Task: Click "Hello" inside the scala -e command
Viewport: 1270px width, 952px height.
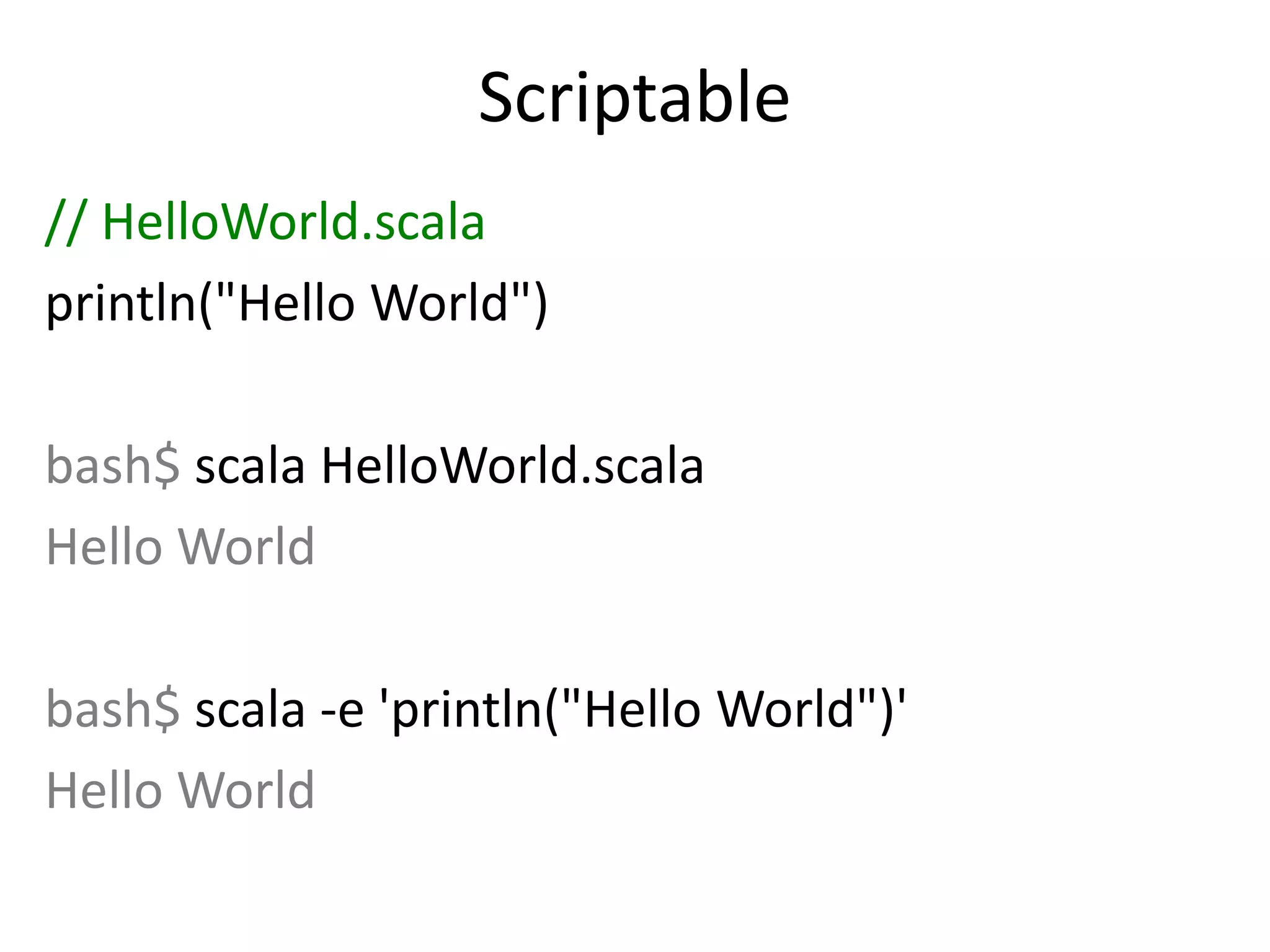Action: coord(642,710)
